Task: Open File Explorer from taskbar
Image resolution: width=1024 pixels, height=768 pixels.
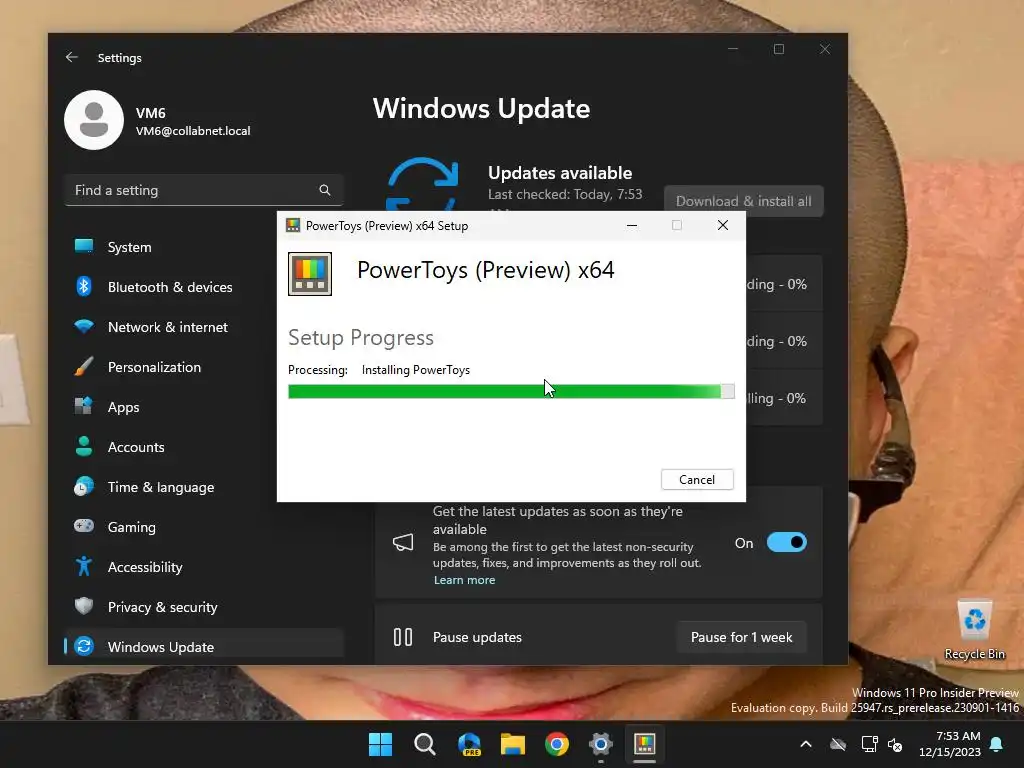Action: tap(513, 744)
